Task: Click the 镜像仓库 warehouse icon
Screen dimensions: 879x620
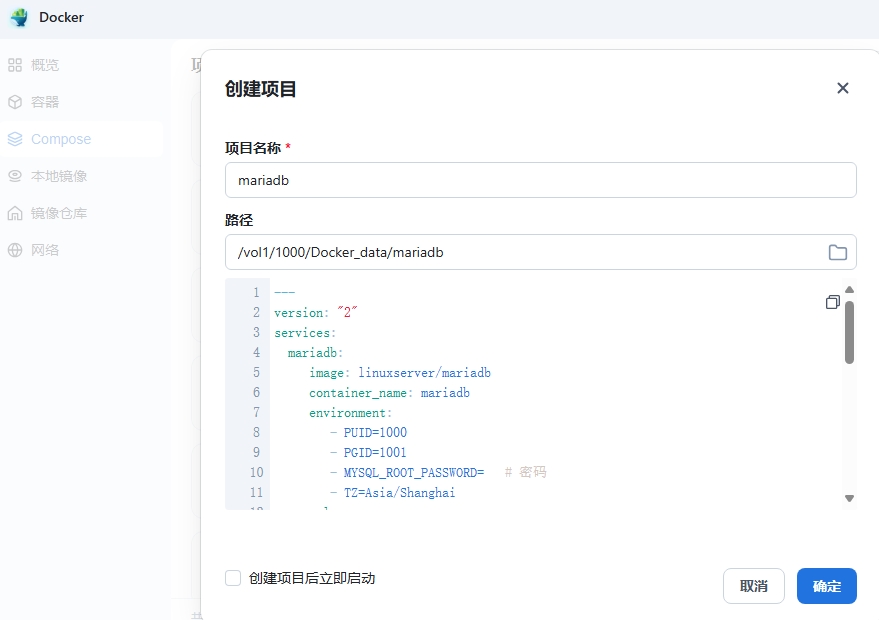Action: (x=15, y=213)
